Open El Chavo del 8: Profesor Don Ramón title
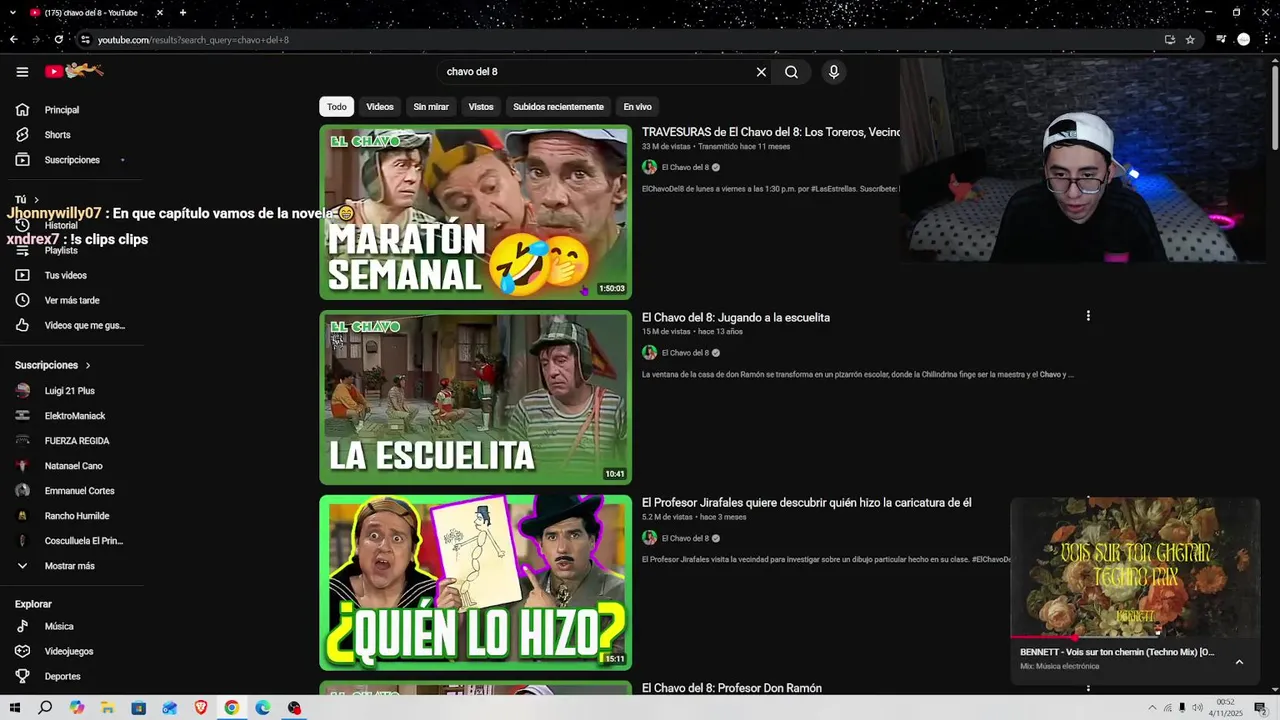This screenshot has width=1280, height=720. pos(732,688)
